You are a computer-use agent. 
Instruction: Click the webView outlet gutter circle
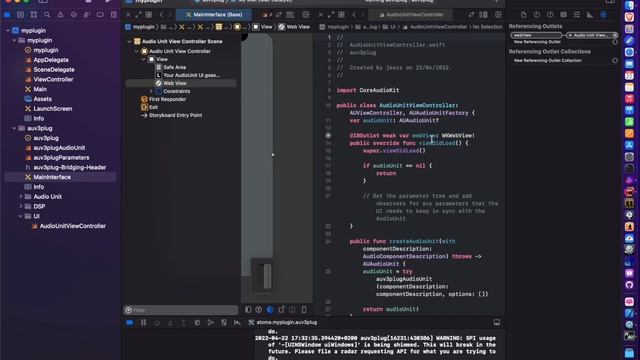point(328,136)
